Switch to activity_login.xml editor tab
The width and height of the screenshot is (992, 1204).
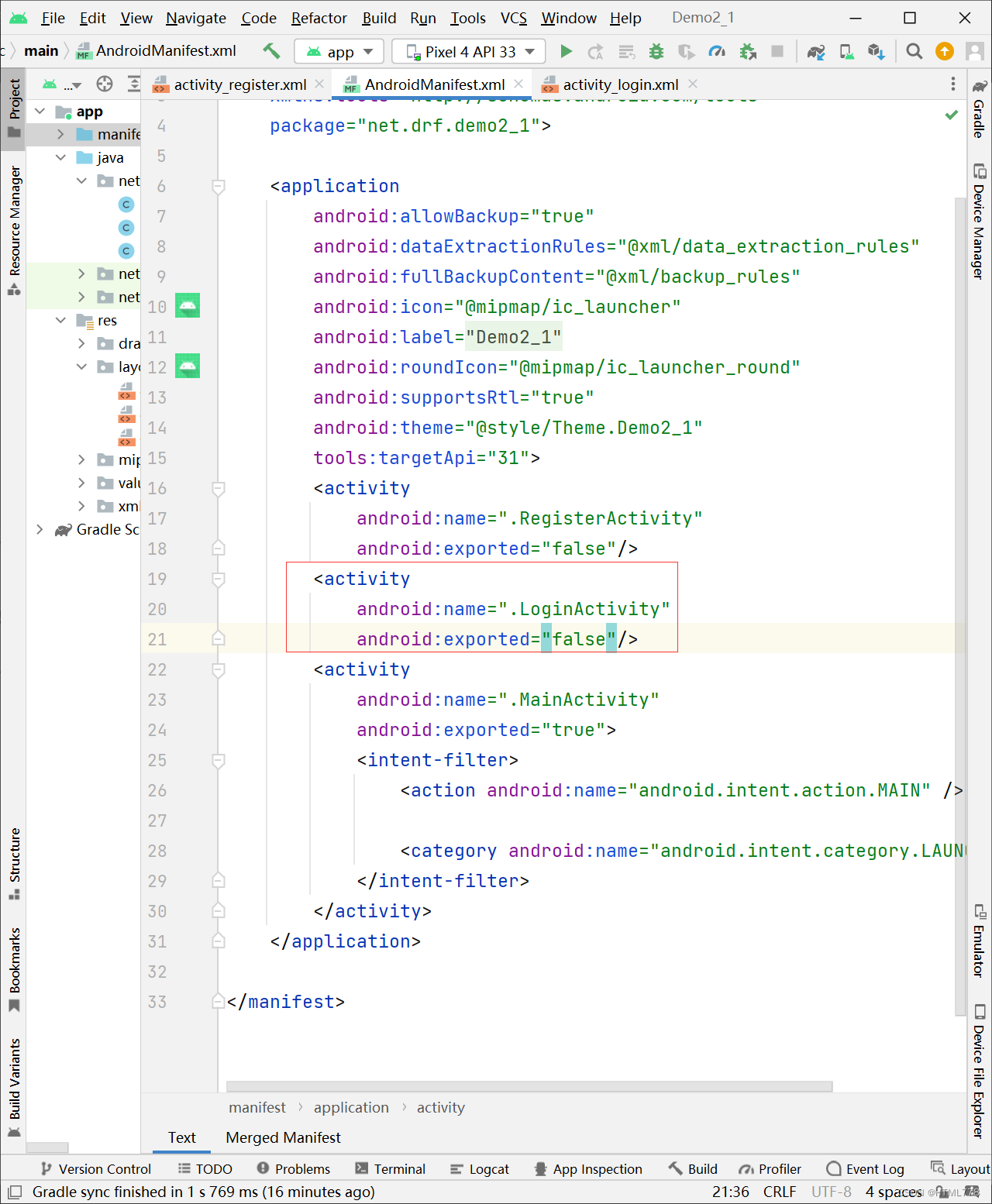(x=620, y=84)
